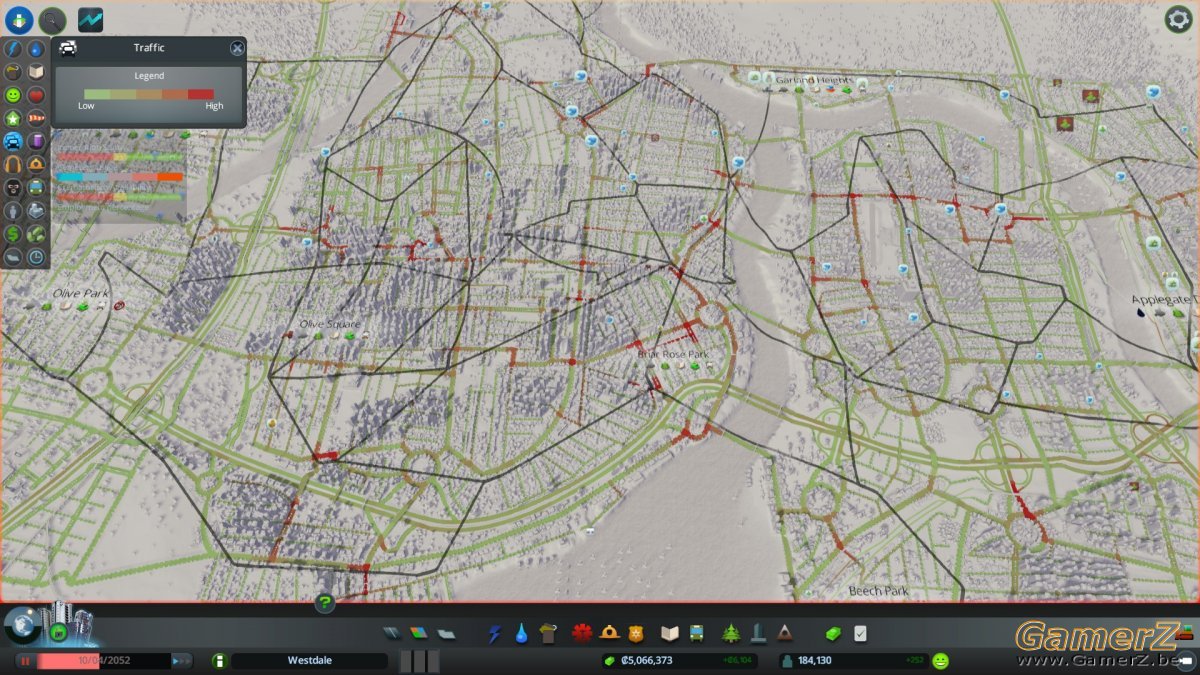Toggle the Public Transport bus view
The height and width of the screenshot is (675, 1200).
36,187
